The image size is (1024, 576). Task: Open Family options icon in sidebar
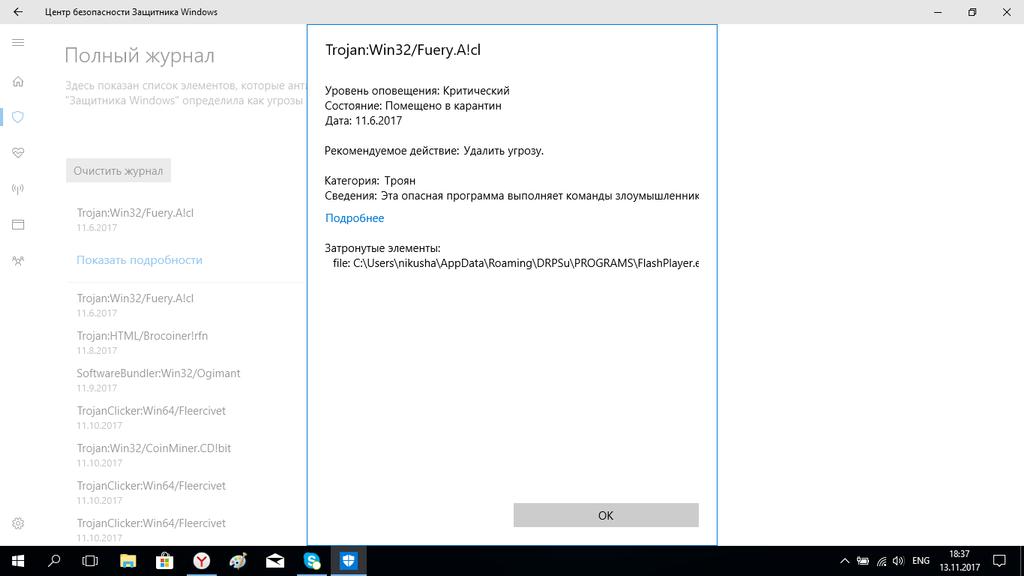click(18, 261)
